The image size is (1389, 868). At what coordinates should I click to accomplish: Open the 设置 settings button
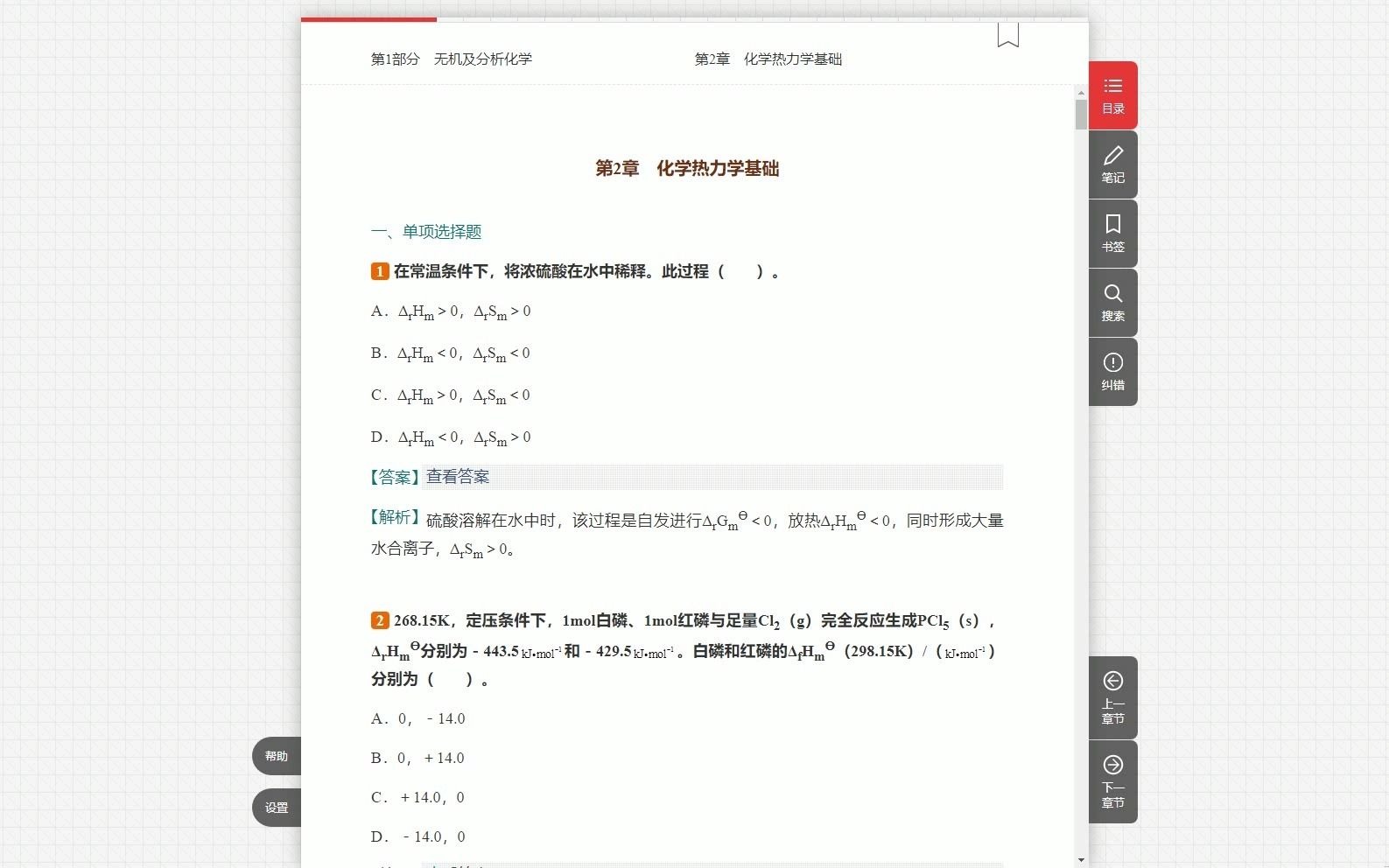[277, 808]
